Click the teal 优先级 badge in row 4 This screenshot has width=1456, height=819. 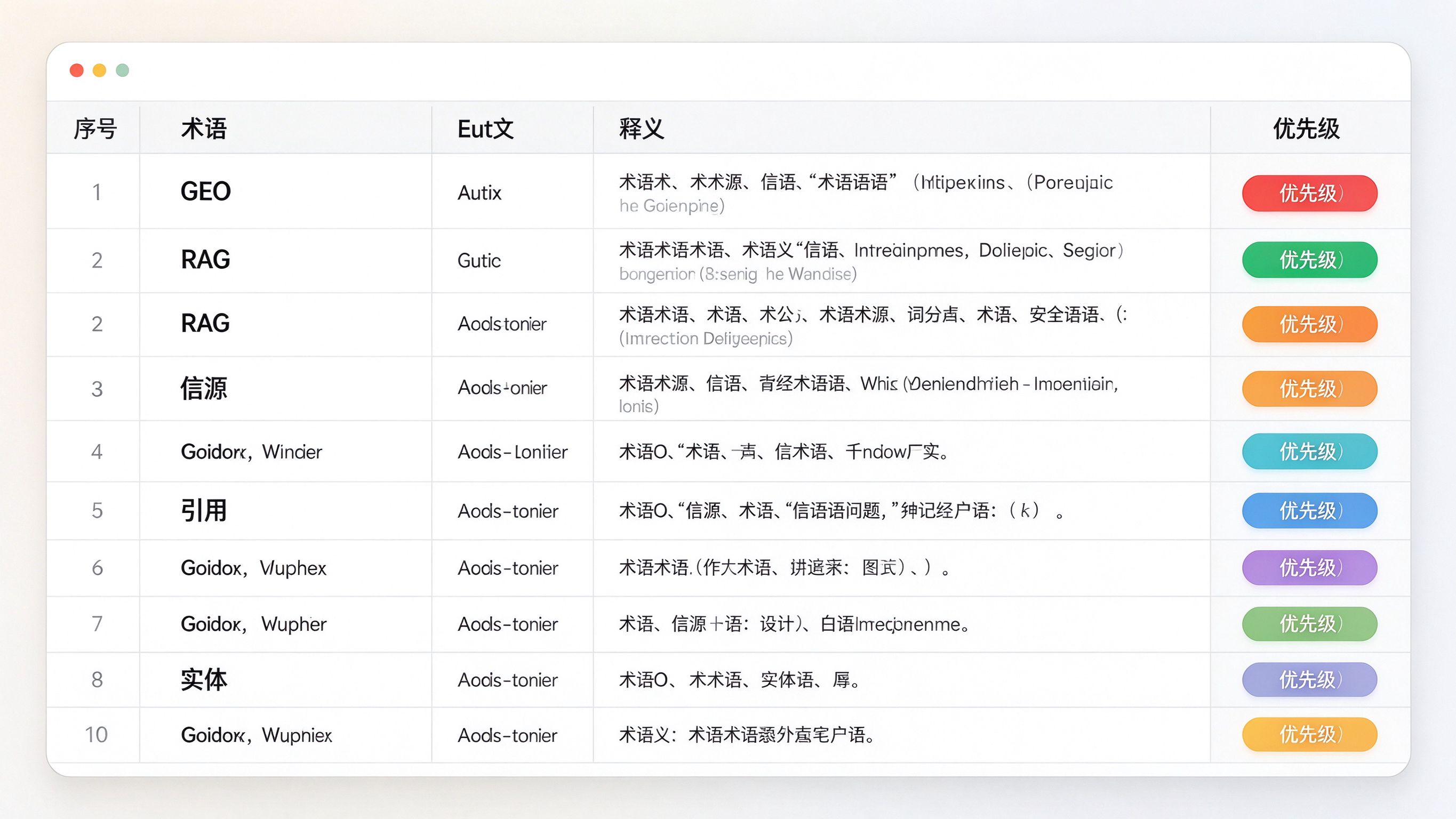pyautogui.click(x=1309, y=452)
